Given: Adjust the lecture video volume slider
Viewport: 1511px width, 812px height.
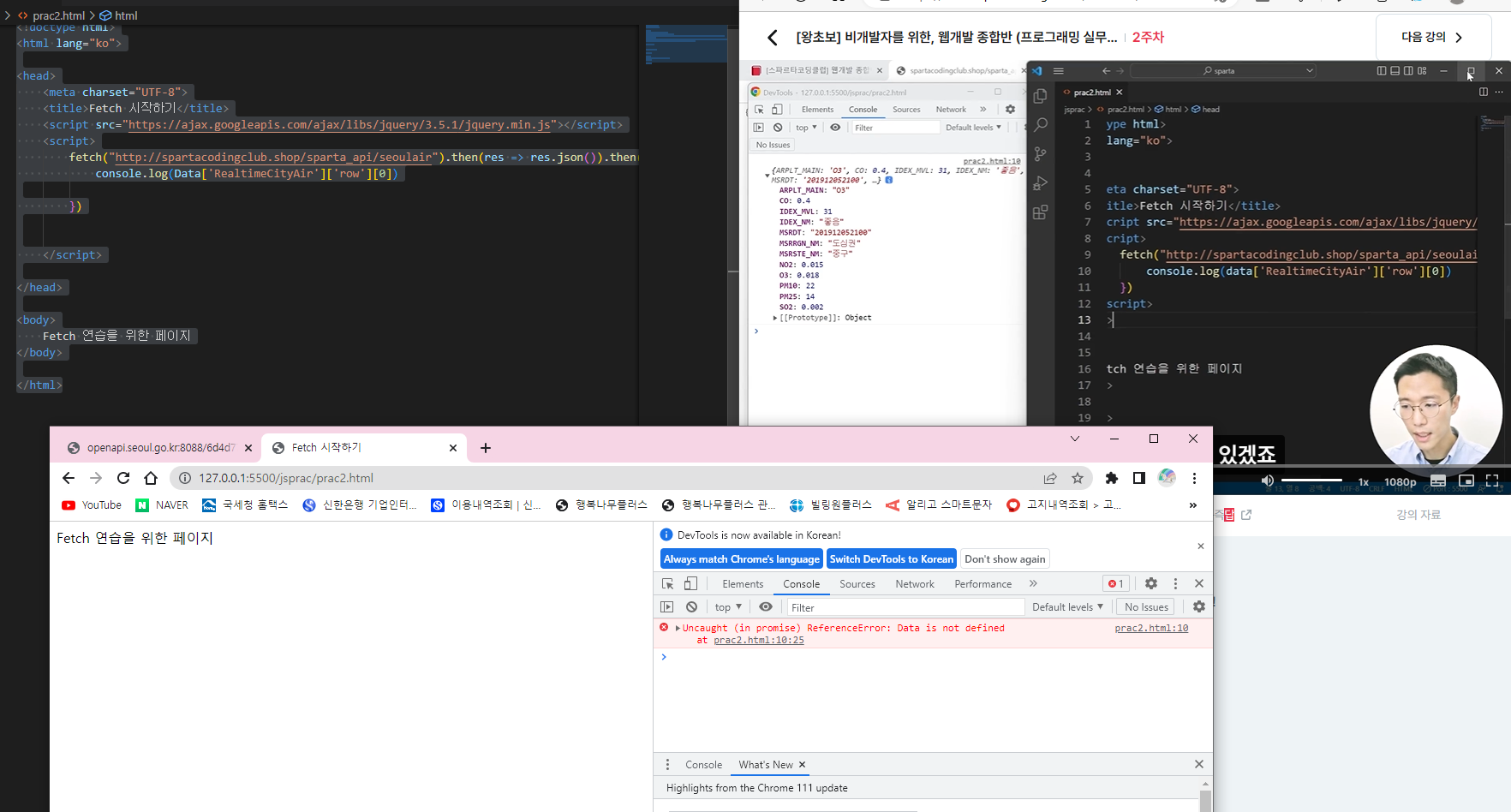Looking at the screenshot, I should [x=1311, y=481].
